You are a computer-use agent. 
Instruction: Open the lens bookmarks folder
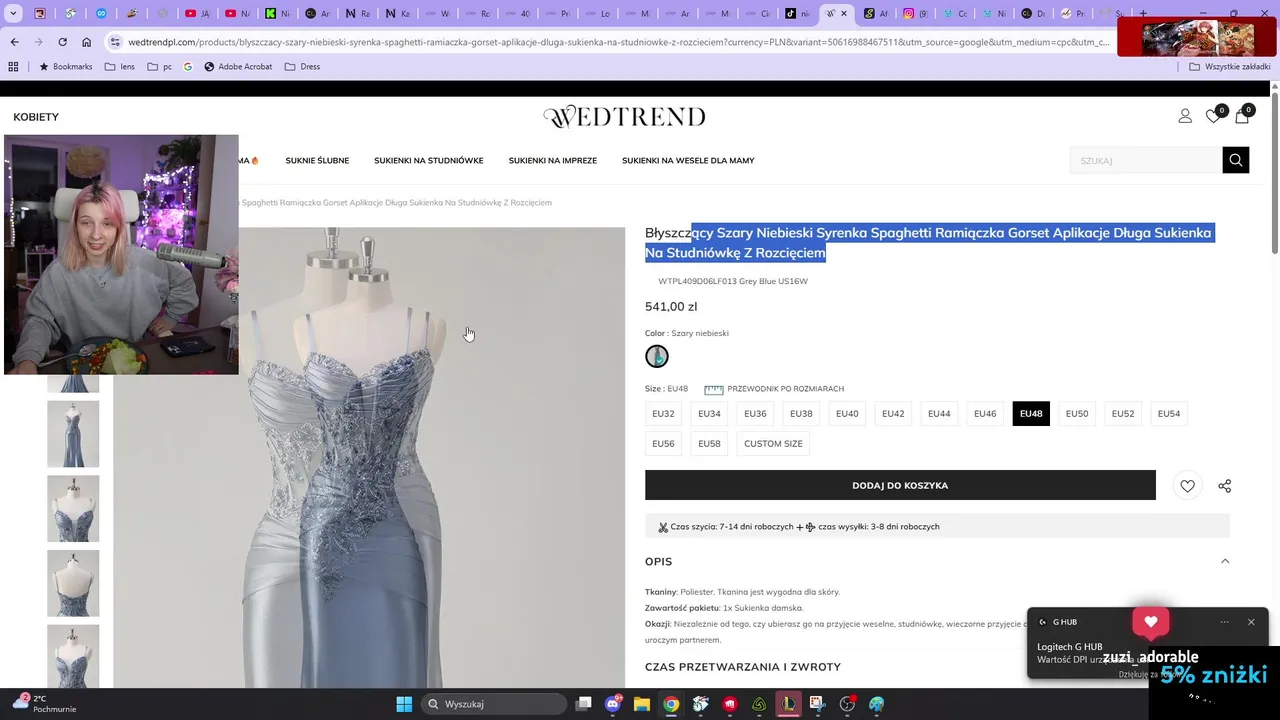(120, 67)
